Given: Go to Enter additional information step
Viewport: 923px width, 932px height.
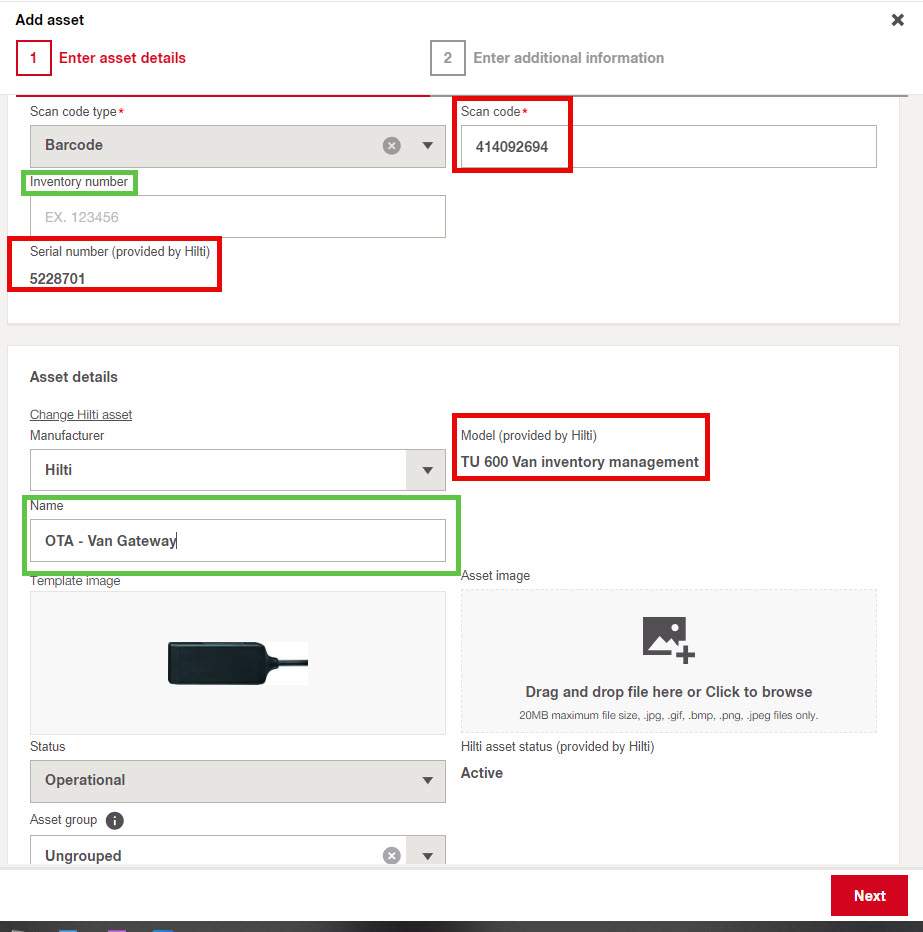Looking at the screenshot, I should pos(568,58).
